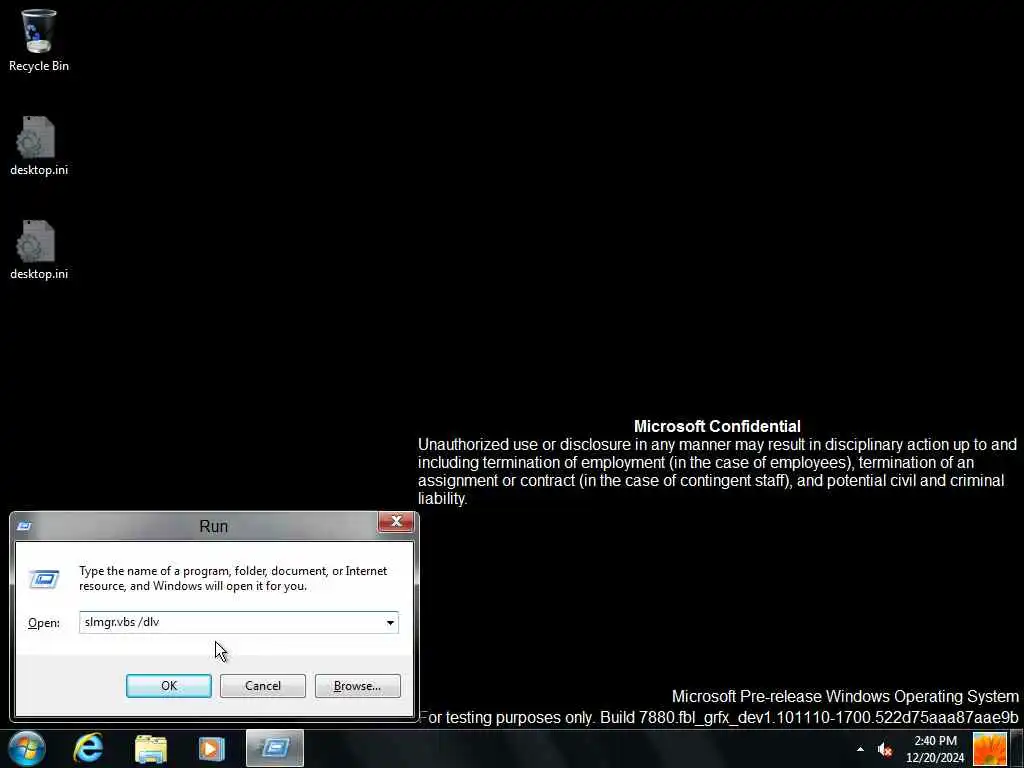Click Cancel in the Run dialog

point(263,686)
